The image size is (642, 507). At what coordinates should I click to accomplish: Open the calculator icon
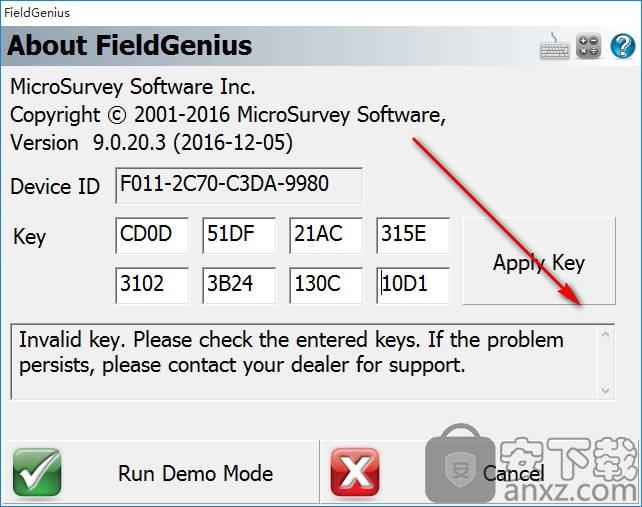coord(588,46)
